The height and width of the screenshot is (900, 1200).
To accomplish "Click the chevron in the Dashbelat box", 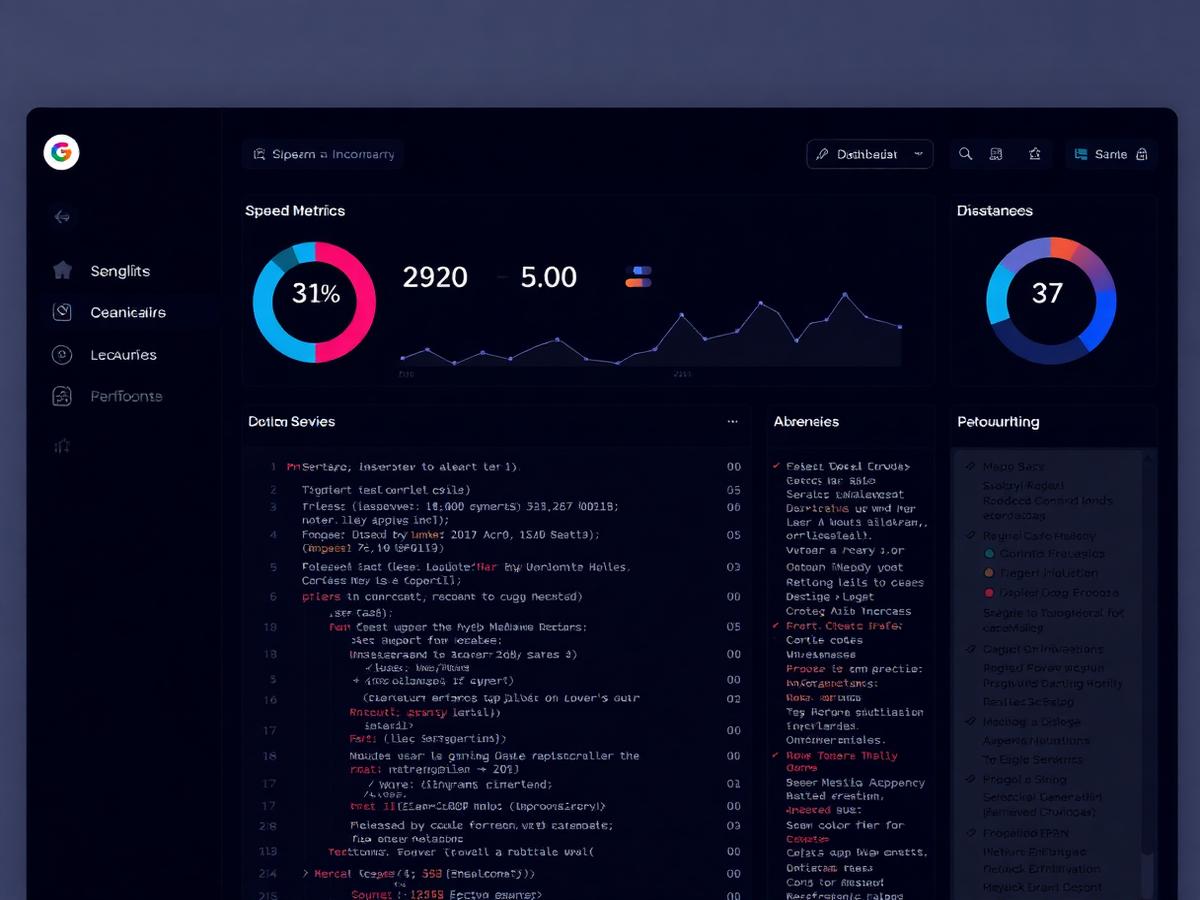I will click(918, 154).
